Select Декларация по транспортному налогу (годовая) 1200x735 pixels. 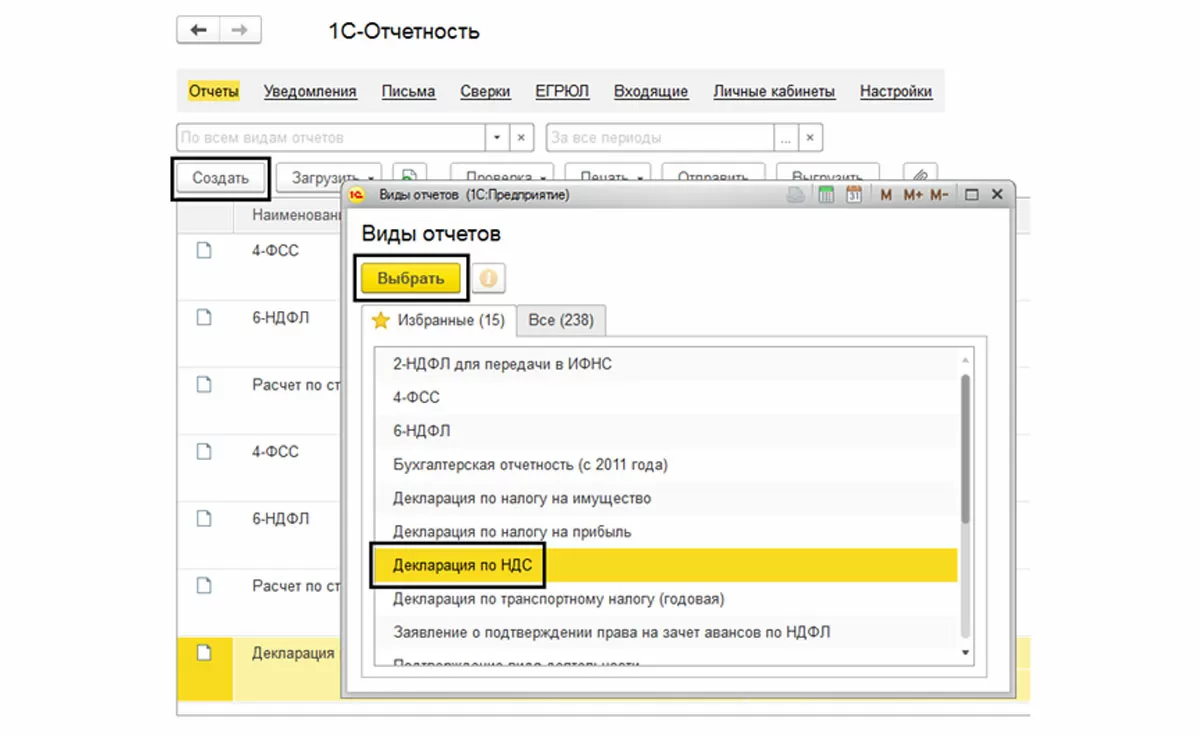click(666, 599)
